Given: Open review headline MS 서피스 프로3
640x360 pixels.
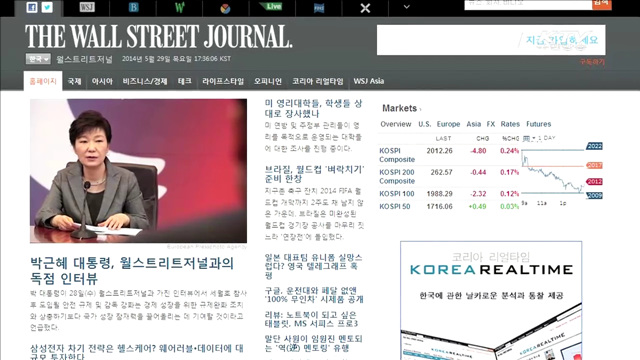Looking at the screenshot, I should click(311, 319).
